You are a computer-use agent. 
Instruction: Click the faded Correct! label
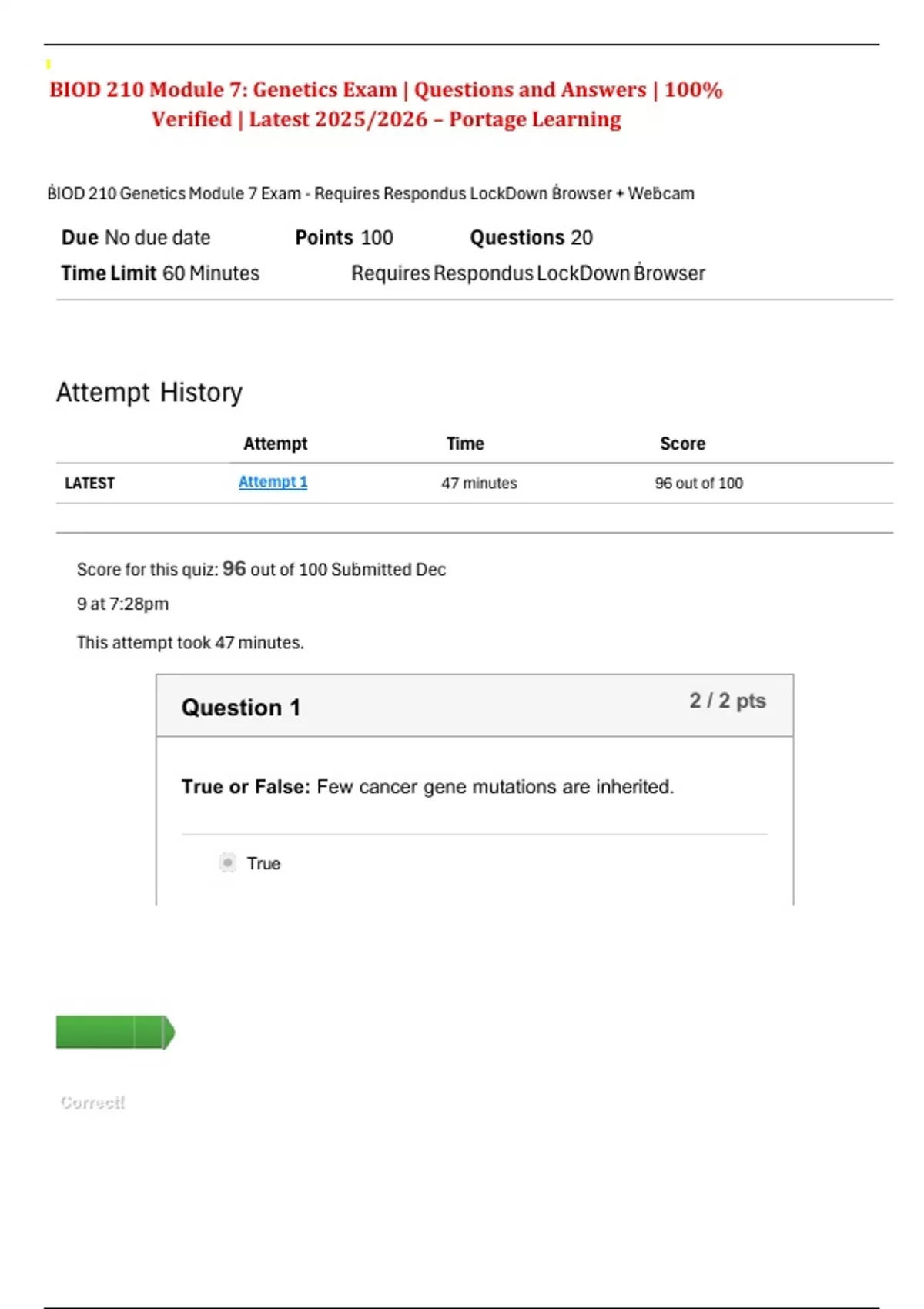tap(92, 1103)
